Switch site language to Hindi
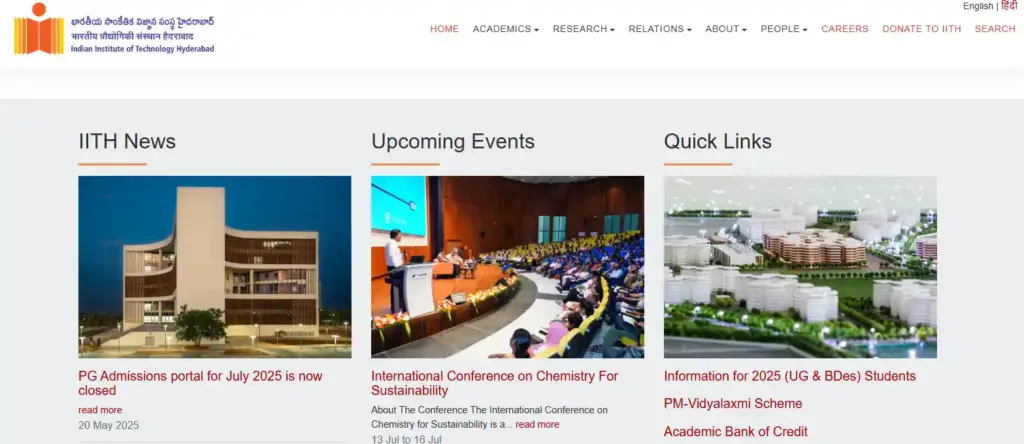Image resolution: width=1024 pixels, height=444 pixels. coord(1009,6)
